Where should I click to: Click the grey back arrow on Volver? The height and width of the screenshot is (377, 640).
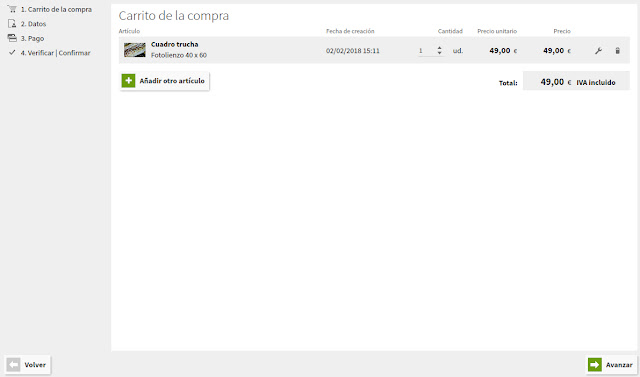[13, 364]
